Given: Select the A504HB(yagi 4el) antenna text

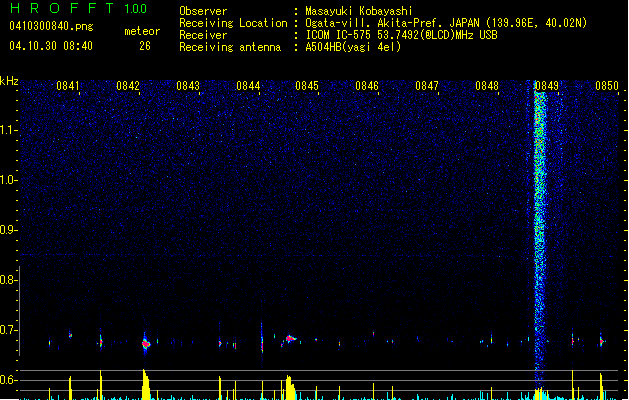Looking at the screenshot, I should [x=353, y=47].
